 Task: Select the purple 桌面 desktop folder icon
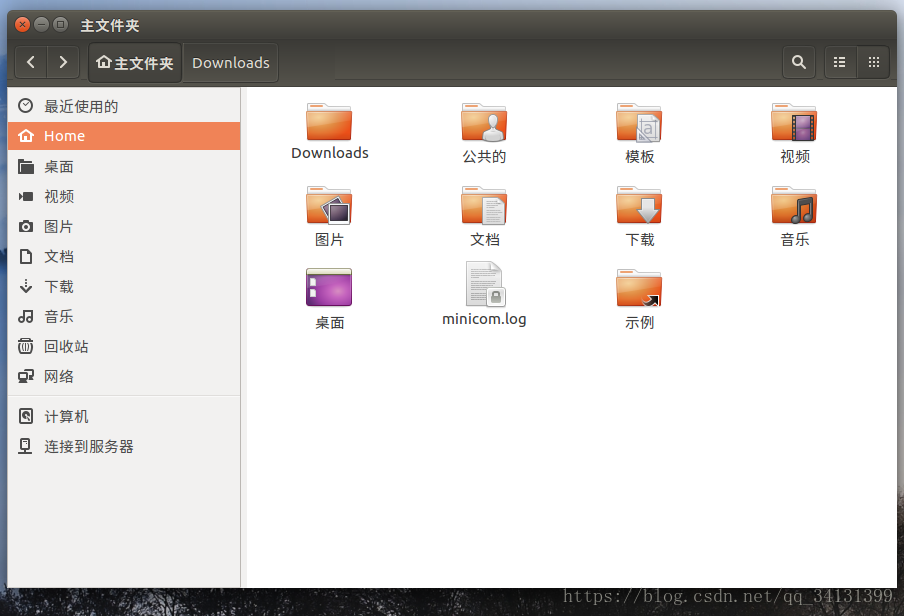point(329,287)
